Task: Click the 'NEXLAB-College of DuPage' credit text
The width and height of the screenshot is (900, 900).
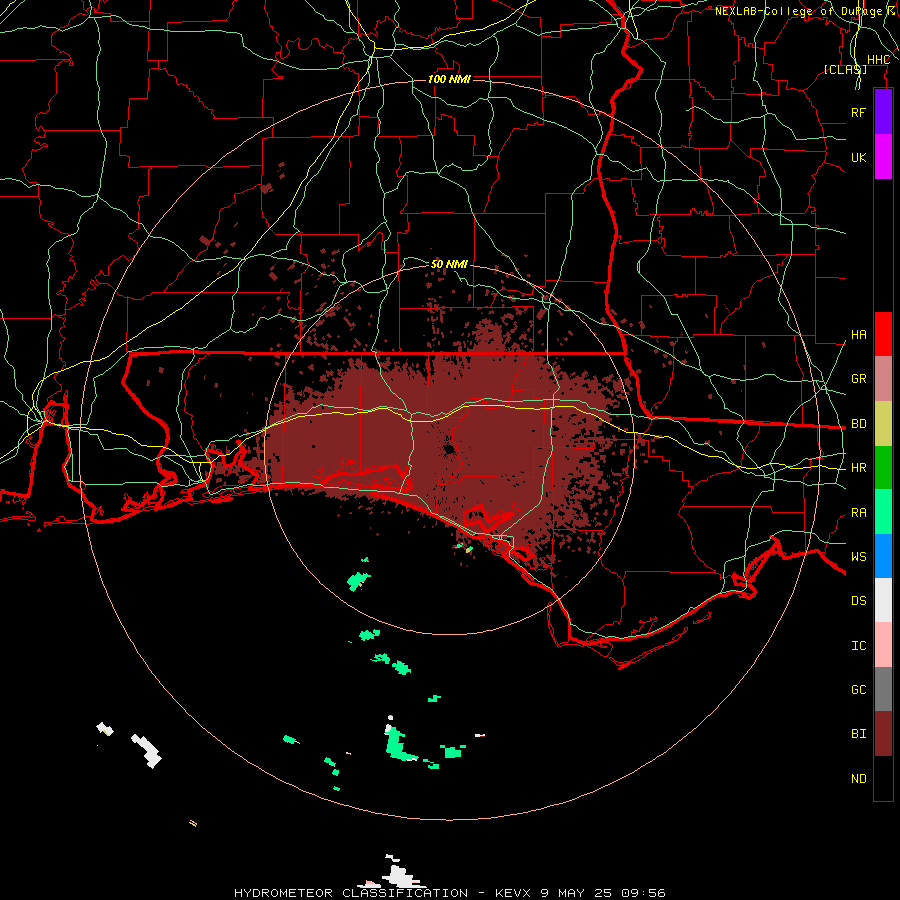Action: click(x=798, y=11)
